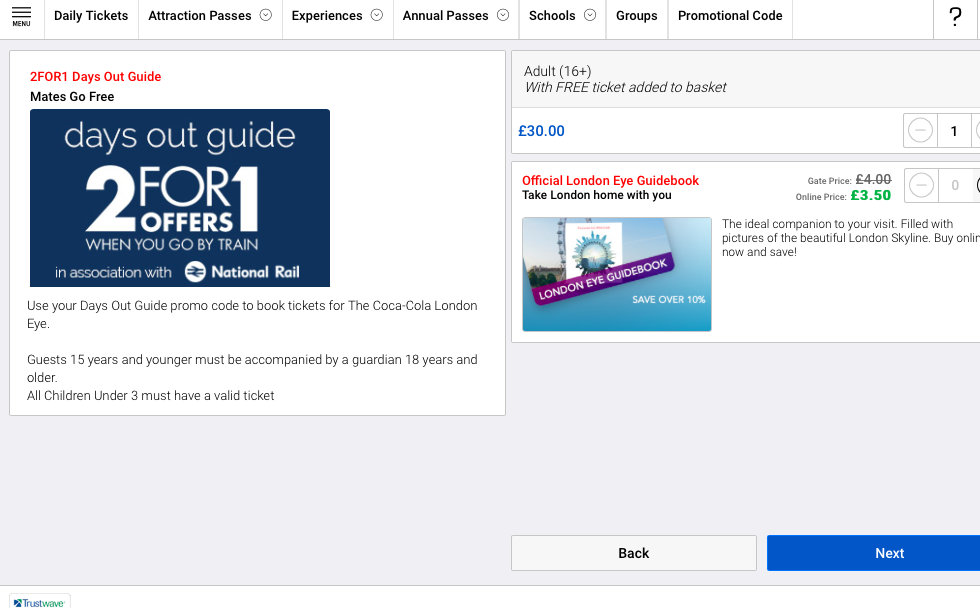This screenshot has width=980, height=608.
Task: Expand the Experiences dropdown arrow
Action: click(376, 15)
